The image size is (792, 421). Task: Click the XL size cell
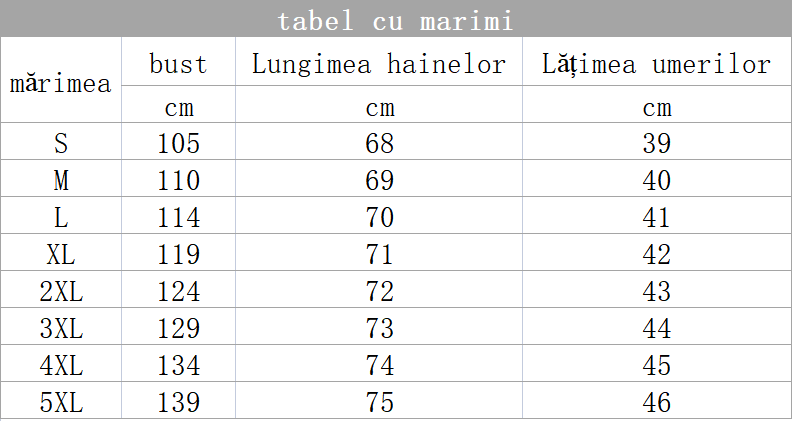pyautogui.click(x=61, y=254)
